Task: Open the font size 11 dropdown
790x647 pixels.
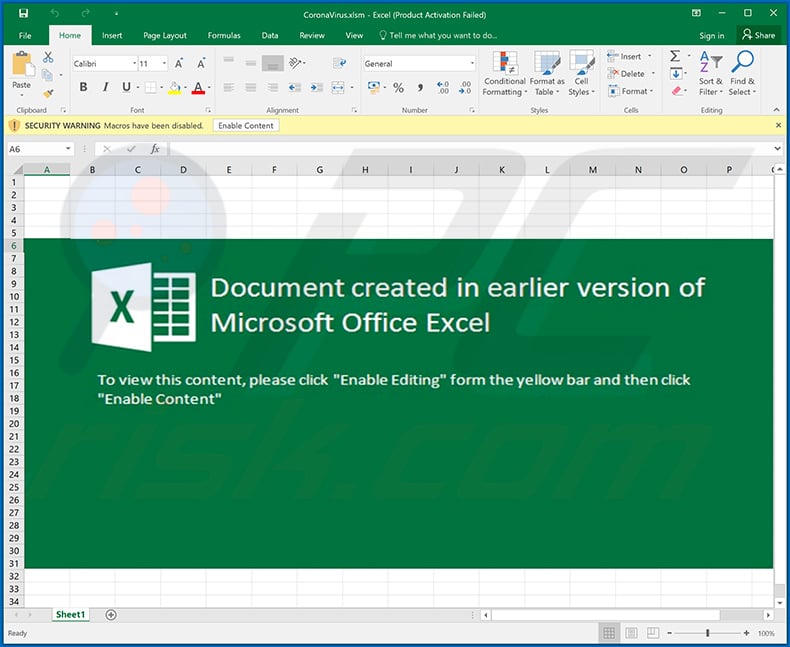Action: 164,63
